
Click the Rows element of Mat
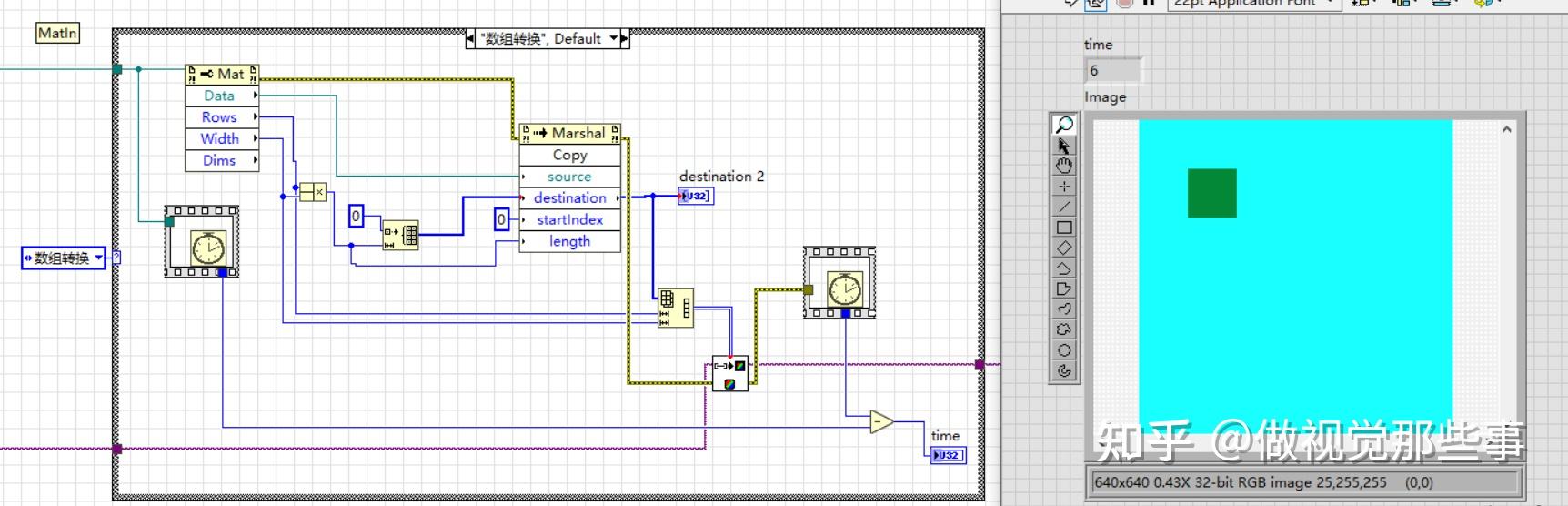222,116
